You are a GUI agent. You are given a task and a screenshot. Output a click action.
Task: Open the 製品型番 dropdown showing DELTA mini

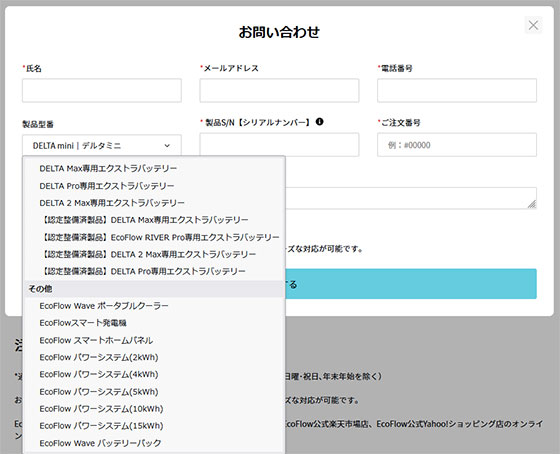(x=102, y=145)
